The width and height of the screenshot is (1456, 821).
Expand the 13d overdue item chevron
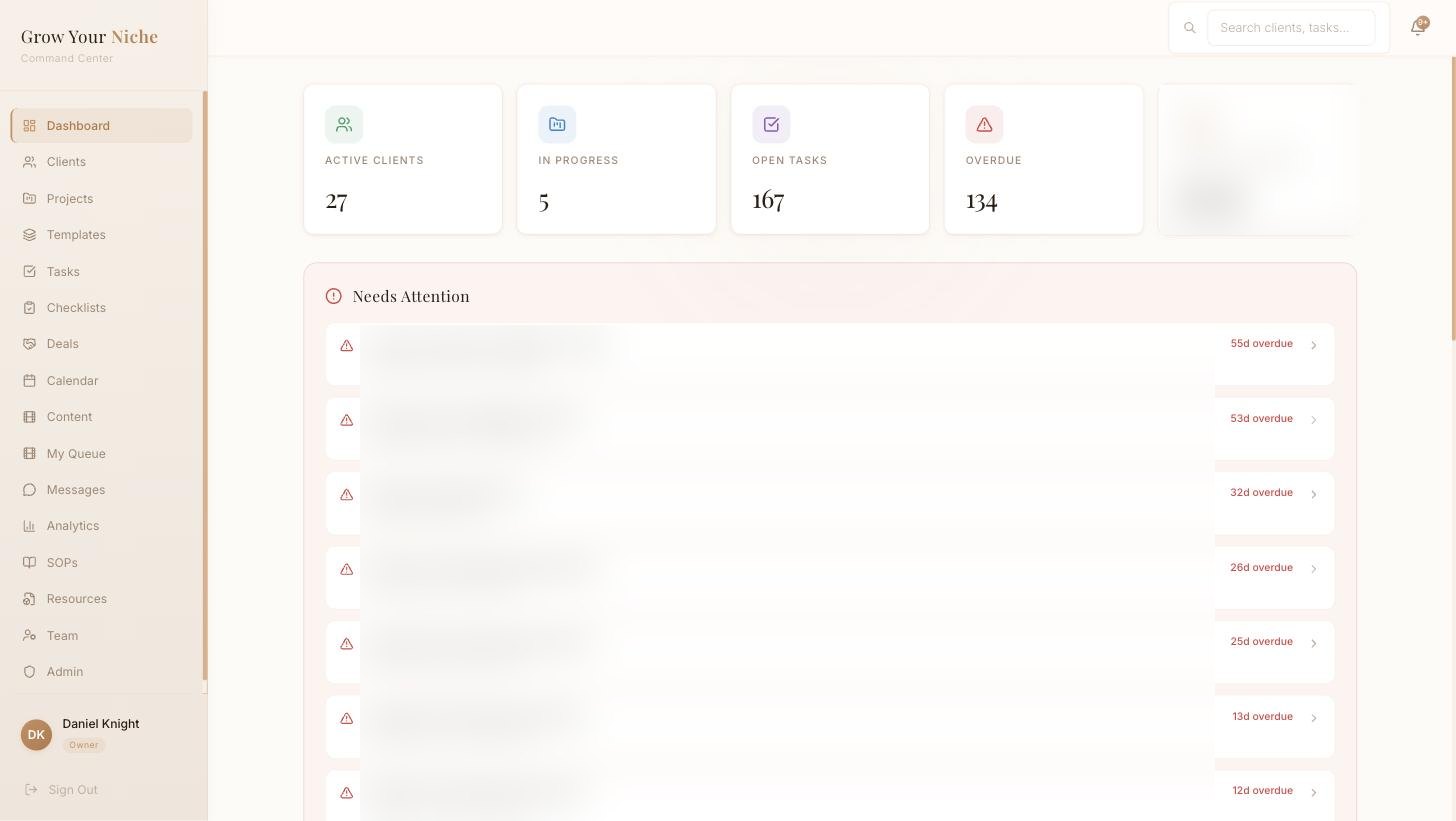point(1314,718)
